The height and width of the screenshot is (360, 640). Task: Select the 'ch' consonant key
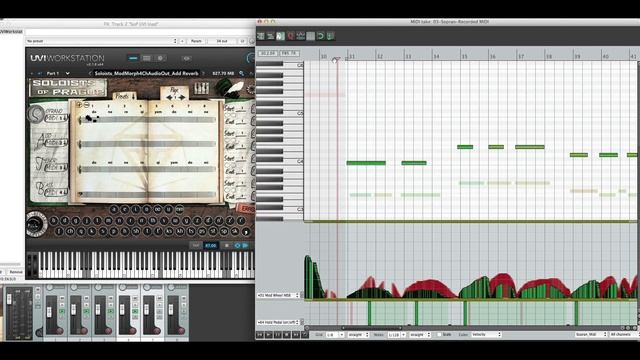click(x=70, y=231)
